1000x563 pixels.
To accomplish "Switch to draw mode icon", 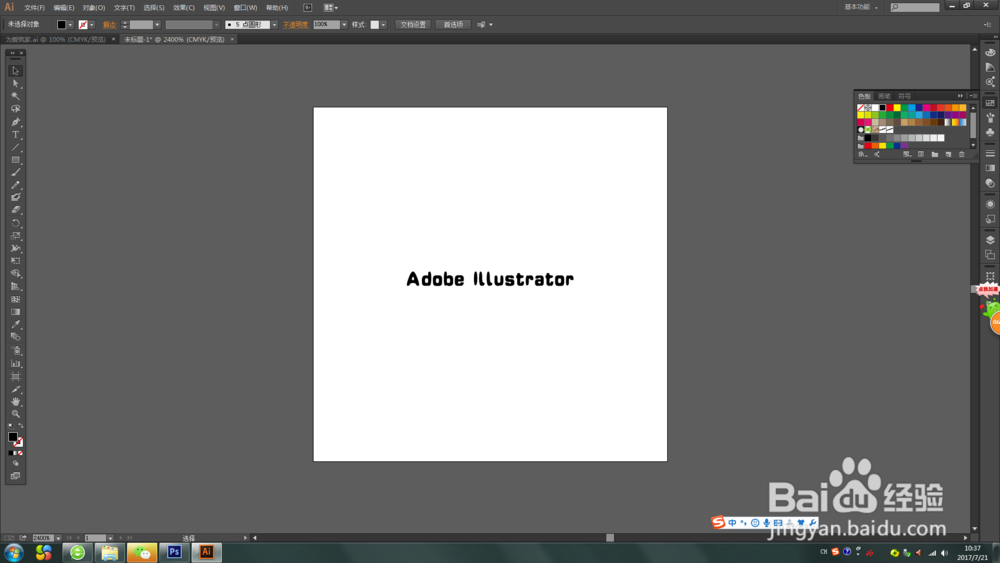I will 15,464.
